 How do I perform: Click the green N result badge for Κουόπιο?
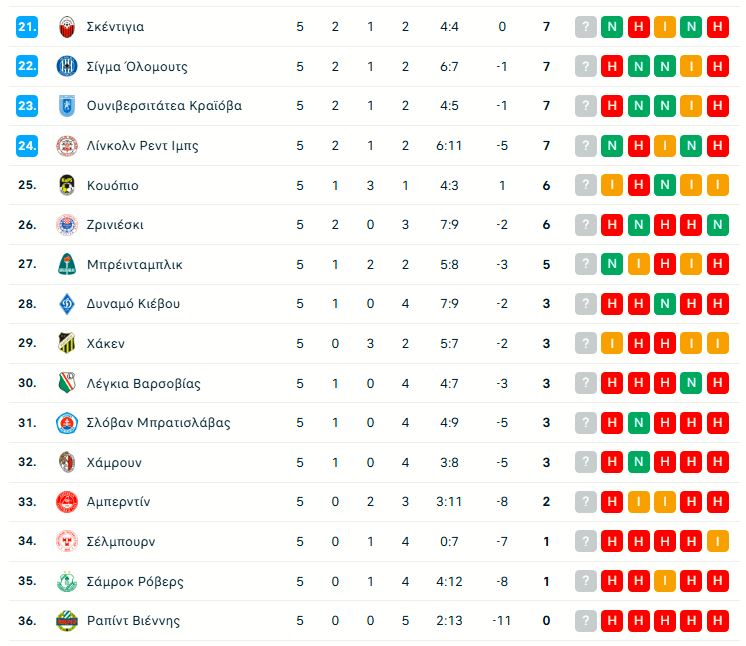pyautogui.click(x=664, y=185)
